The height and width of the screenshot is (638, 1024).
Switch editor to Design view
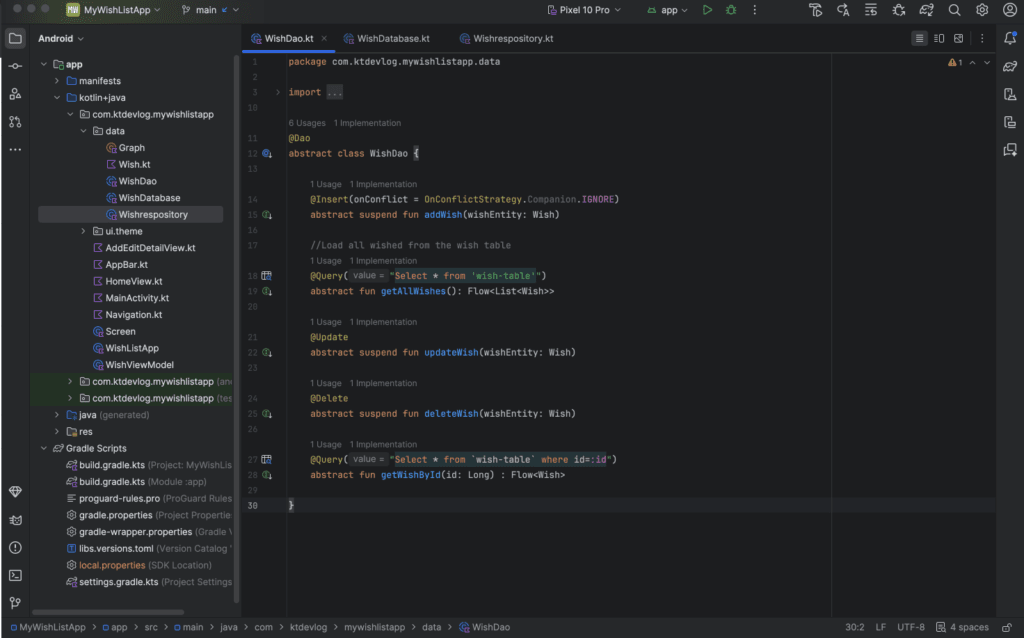click(958, 39)
